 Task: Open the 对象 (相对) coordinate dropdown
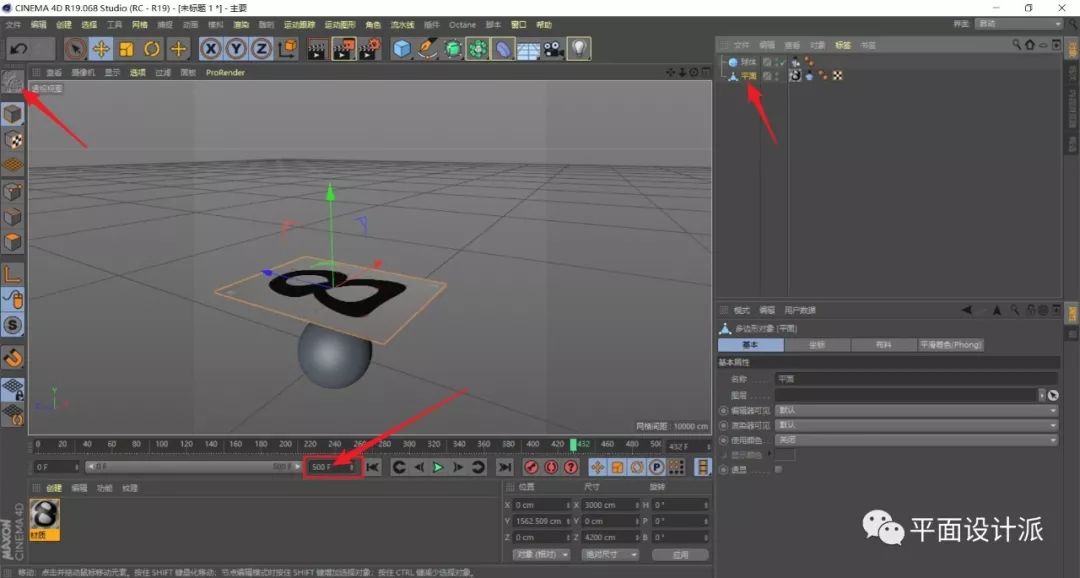pos(541,554)
